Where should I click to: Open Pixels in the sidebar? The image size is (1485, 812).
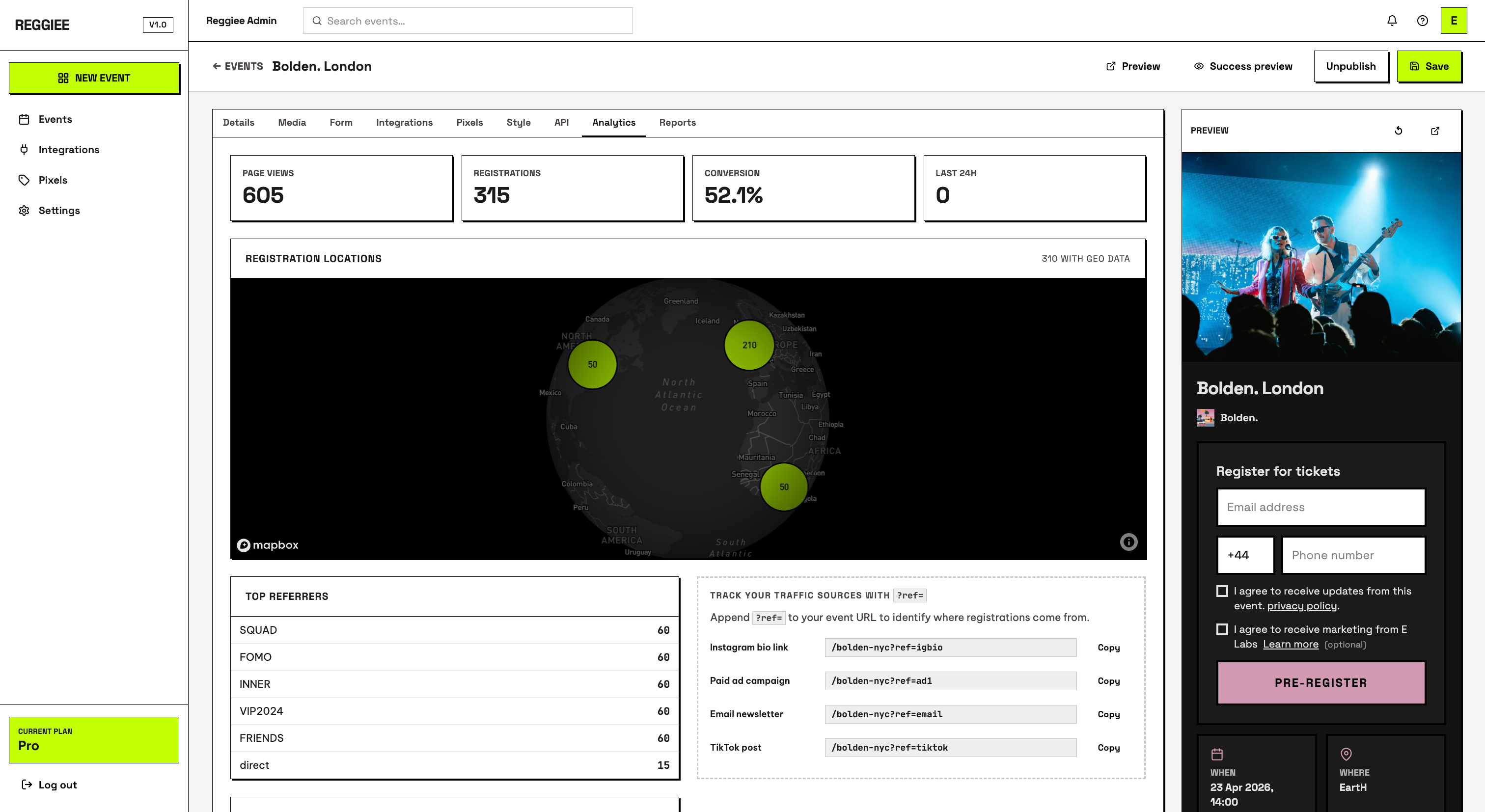tap(53, 180)
